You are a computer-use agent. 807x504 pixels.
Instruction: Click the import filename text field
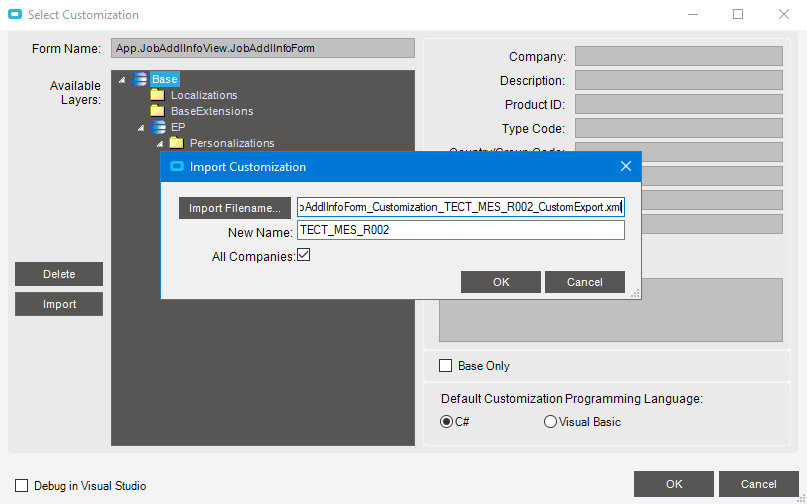pyautogui.click(x=461, y=207)
